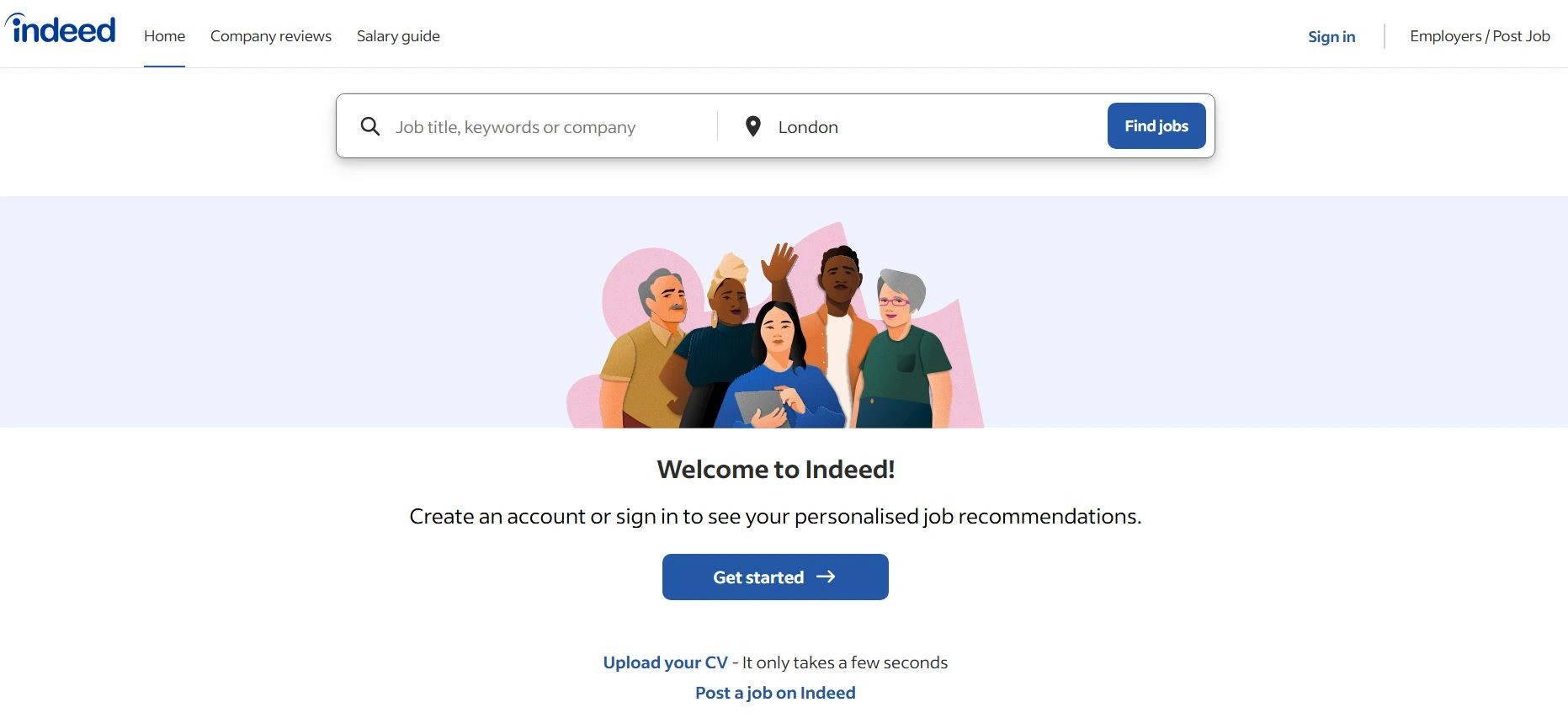Click the Sign in link
Screen dimensions: 1568x718
click(x=1331, y=36)
